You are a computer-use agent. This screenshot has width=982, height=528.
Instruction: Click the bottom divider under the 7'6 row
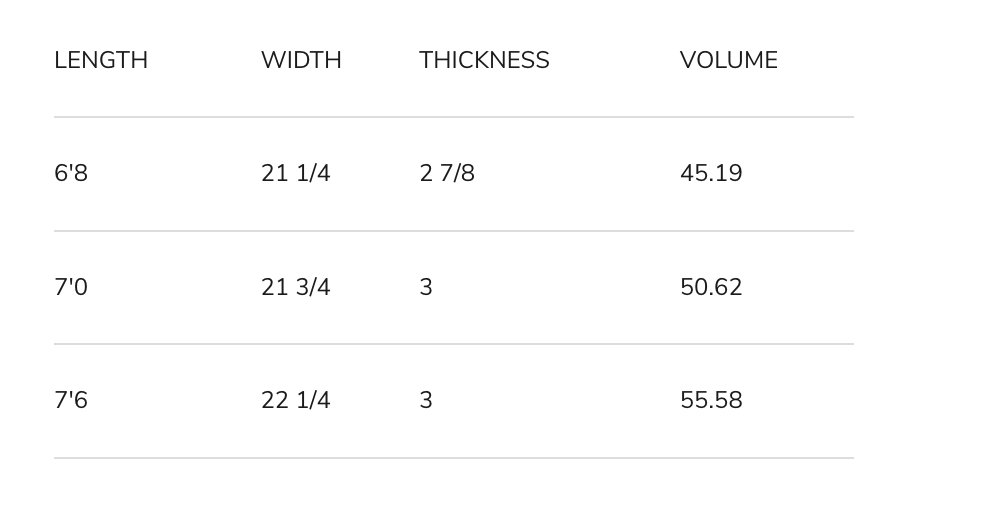click(x=454, y=458)
